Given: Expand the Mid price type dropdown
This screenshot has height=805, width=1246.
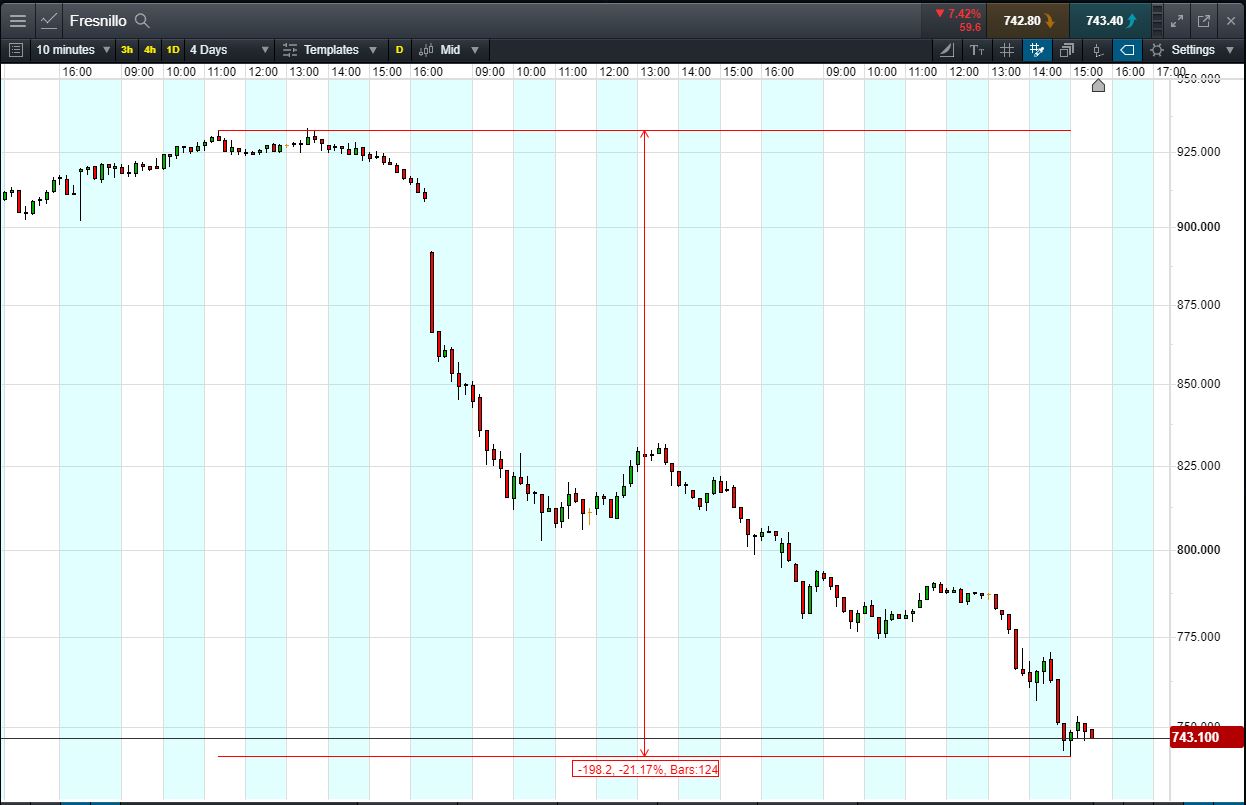Looking at the screenshot, I should [x=449, y=49].
